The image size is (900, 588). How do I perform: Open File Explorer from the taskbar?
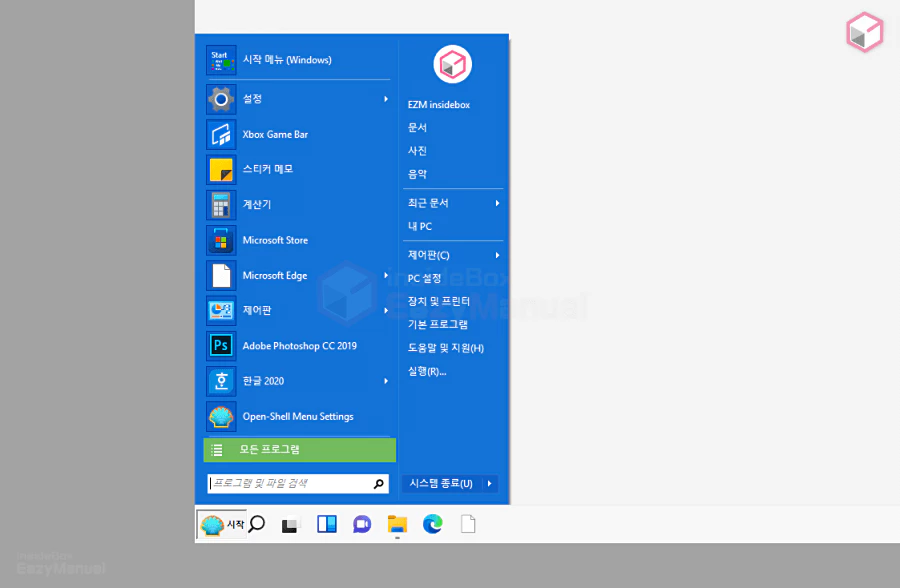(397, 524)
